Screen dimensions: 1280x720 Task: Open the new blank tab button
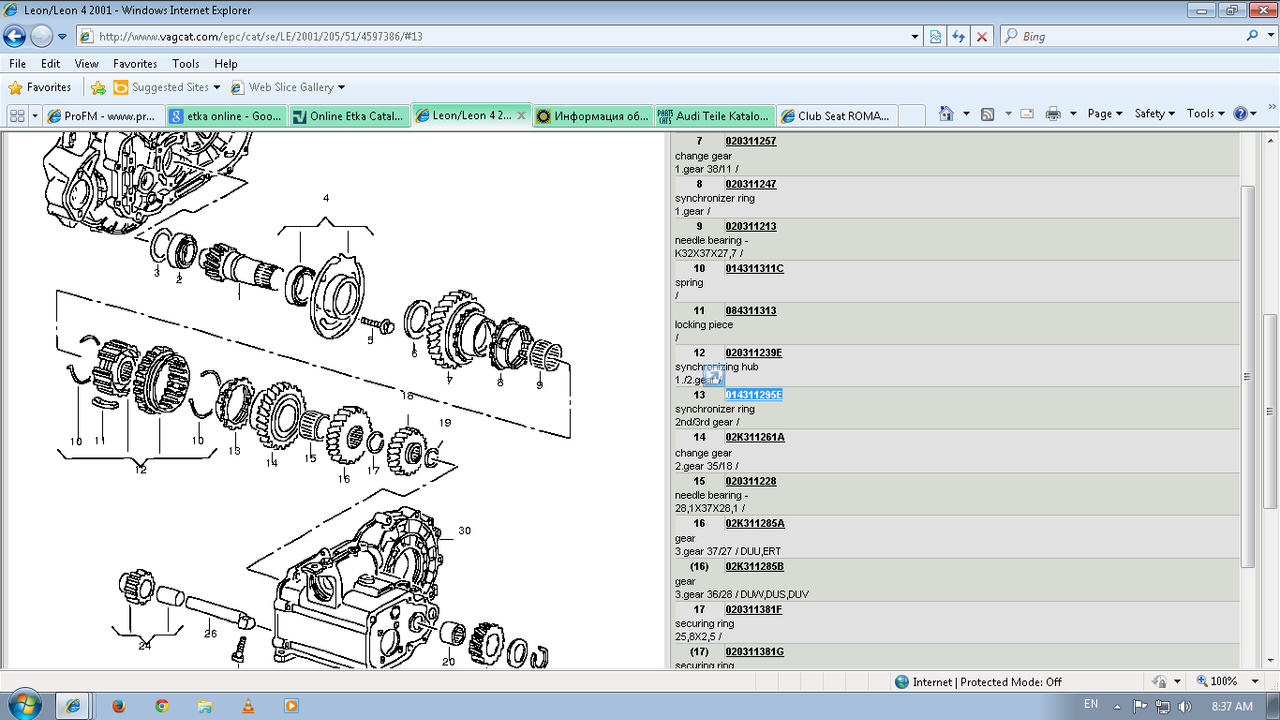pyautogui.click(x=911, y=116)
